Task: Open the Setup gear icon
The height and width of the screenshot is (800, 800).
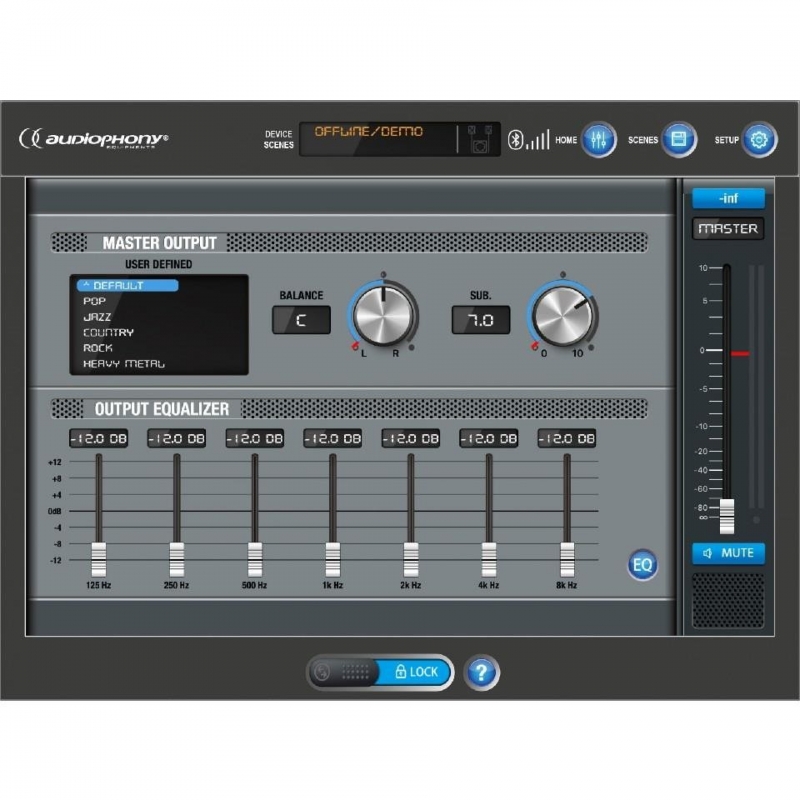Action: (x=759, y=140)
